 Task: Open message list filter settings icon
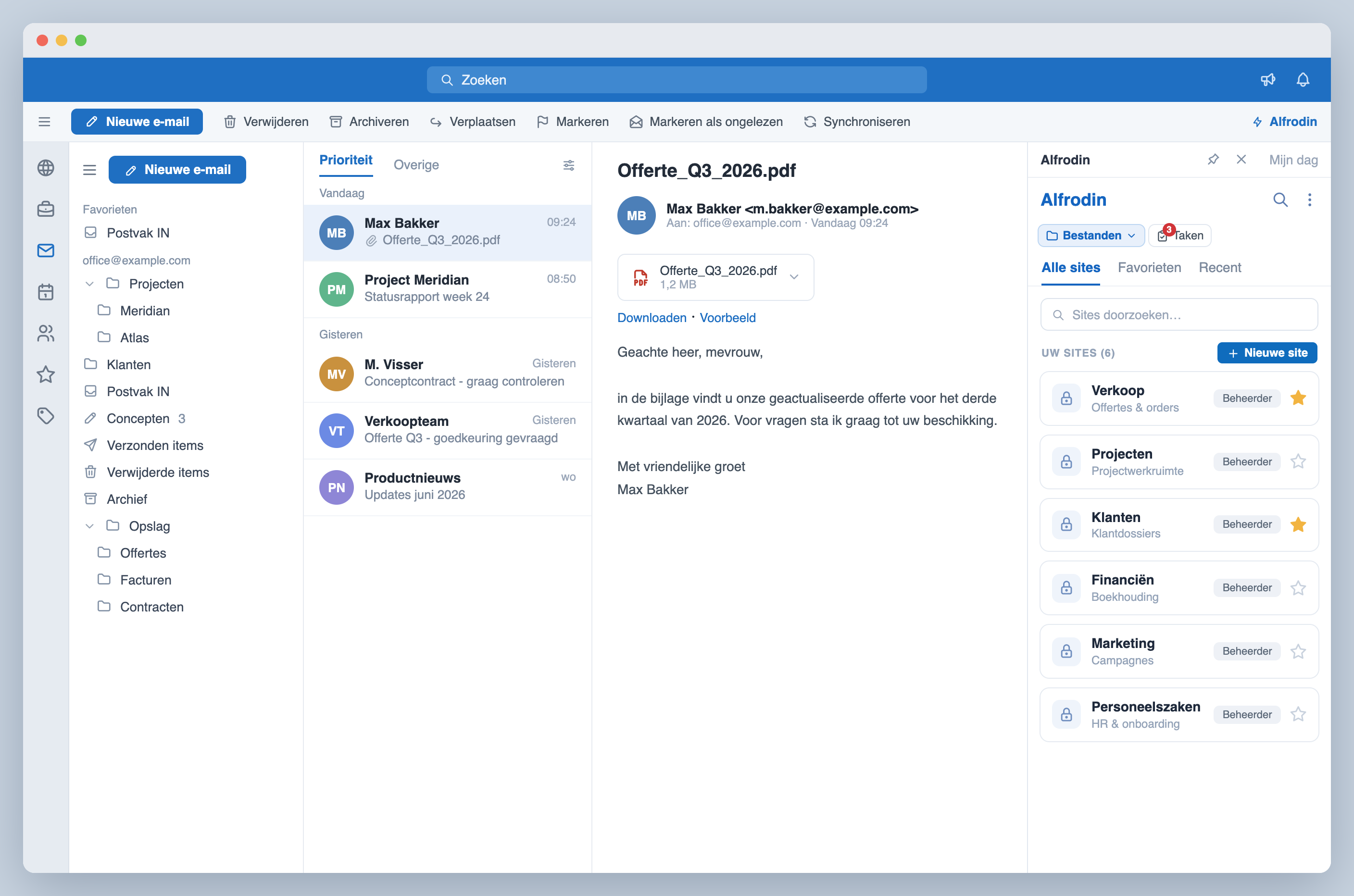pyautogui.click(x=569, y=165)
